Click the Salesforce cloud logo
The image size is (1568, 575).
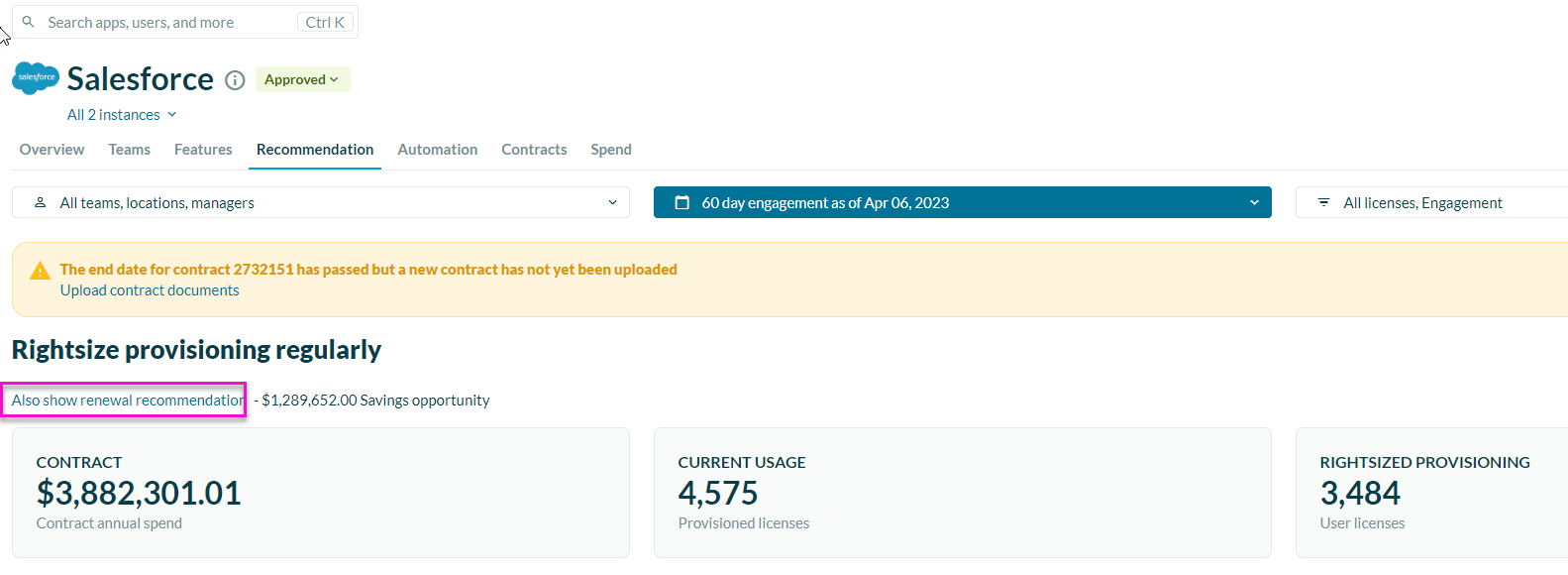[36, 77]
